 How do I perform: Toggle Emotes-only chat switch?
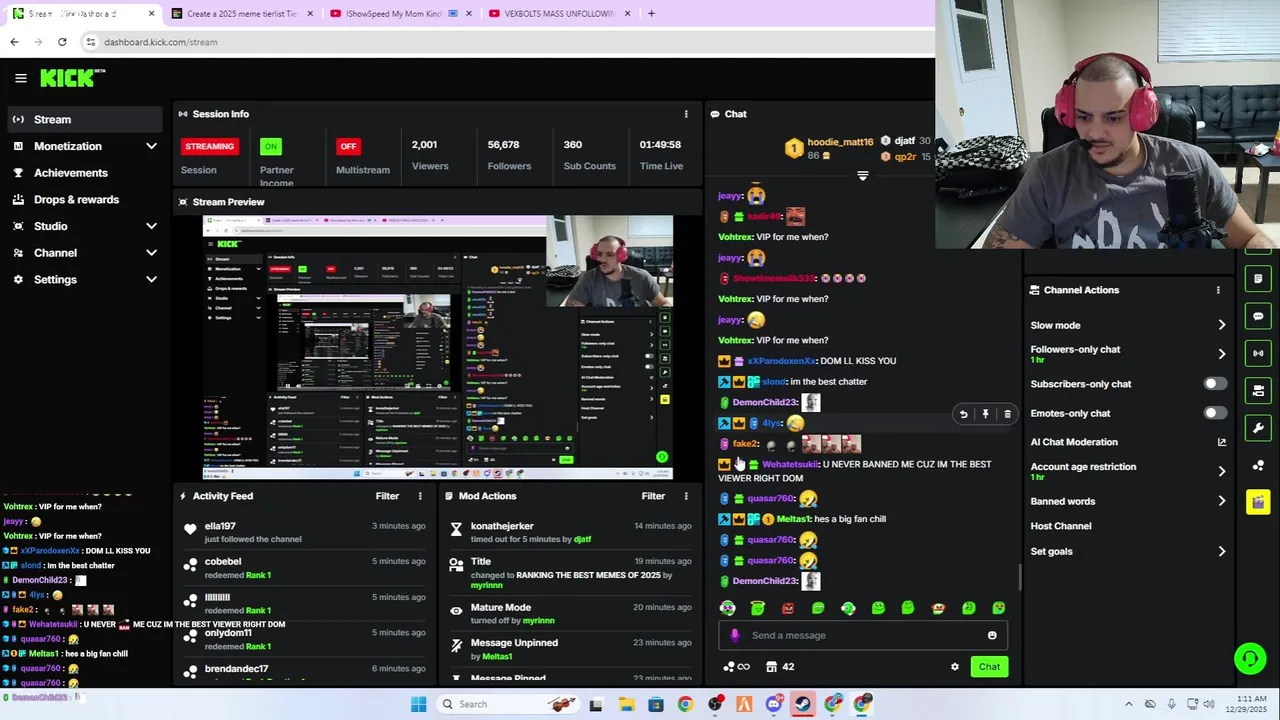click(1214, 413)
